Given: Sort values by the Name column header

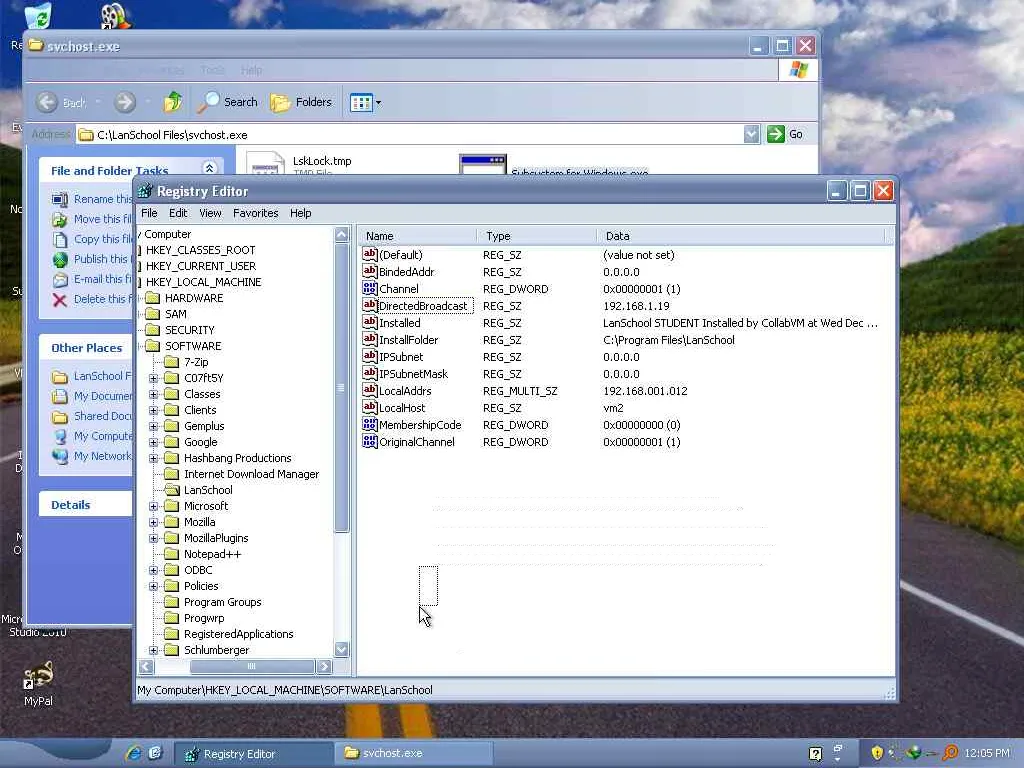Looking at the screenshot, I should click(x=417, y=236).
